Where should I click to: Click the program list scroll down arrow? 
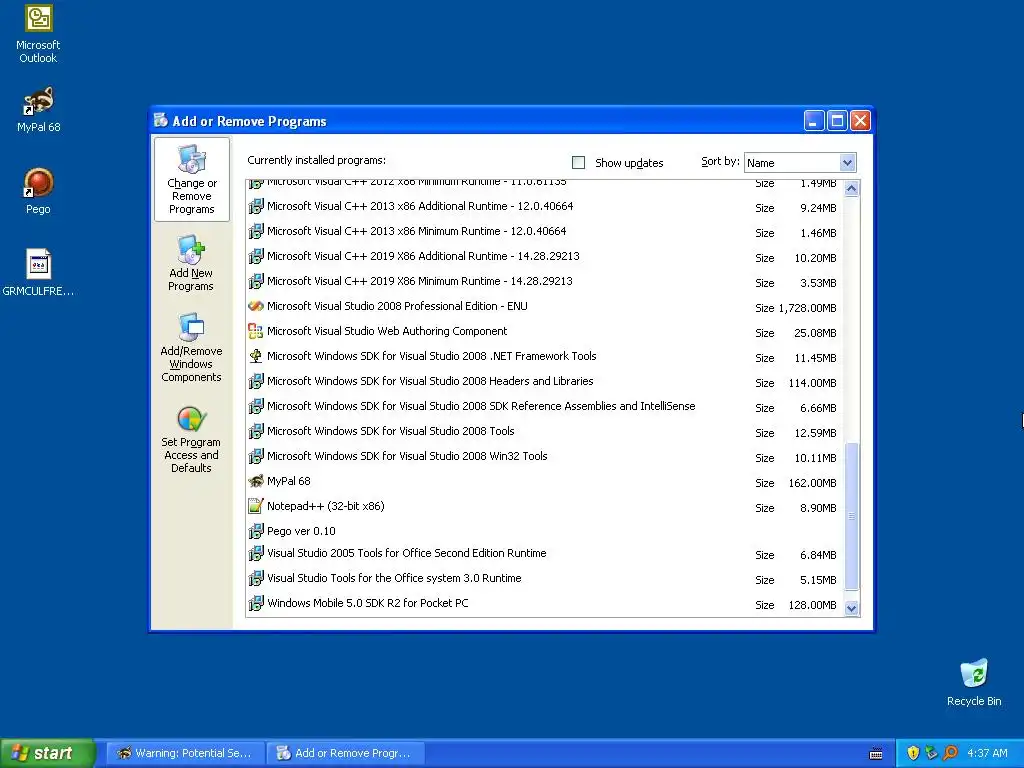point(851,608)
